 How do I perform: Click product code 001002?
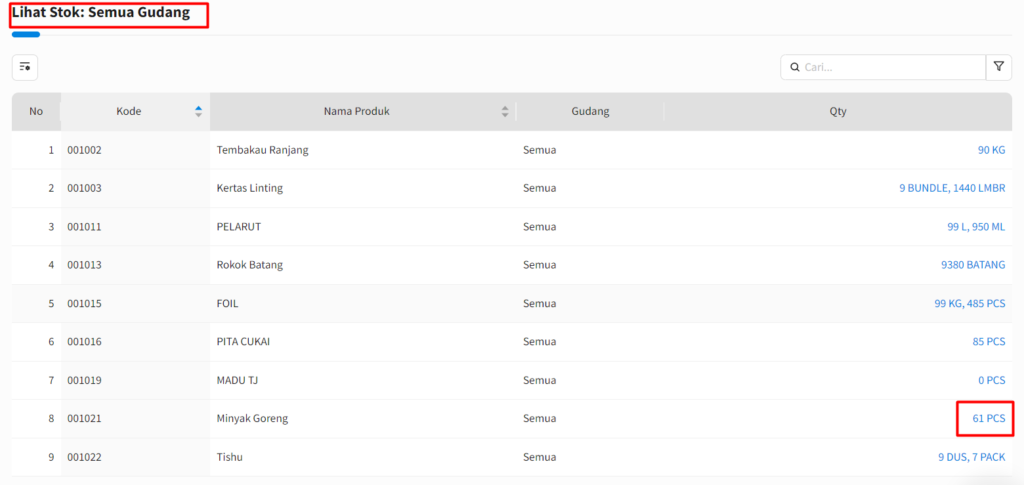click(x=84, y=150)
